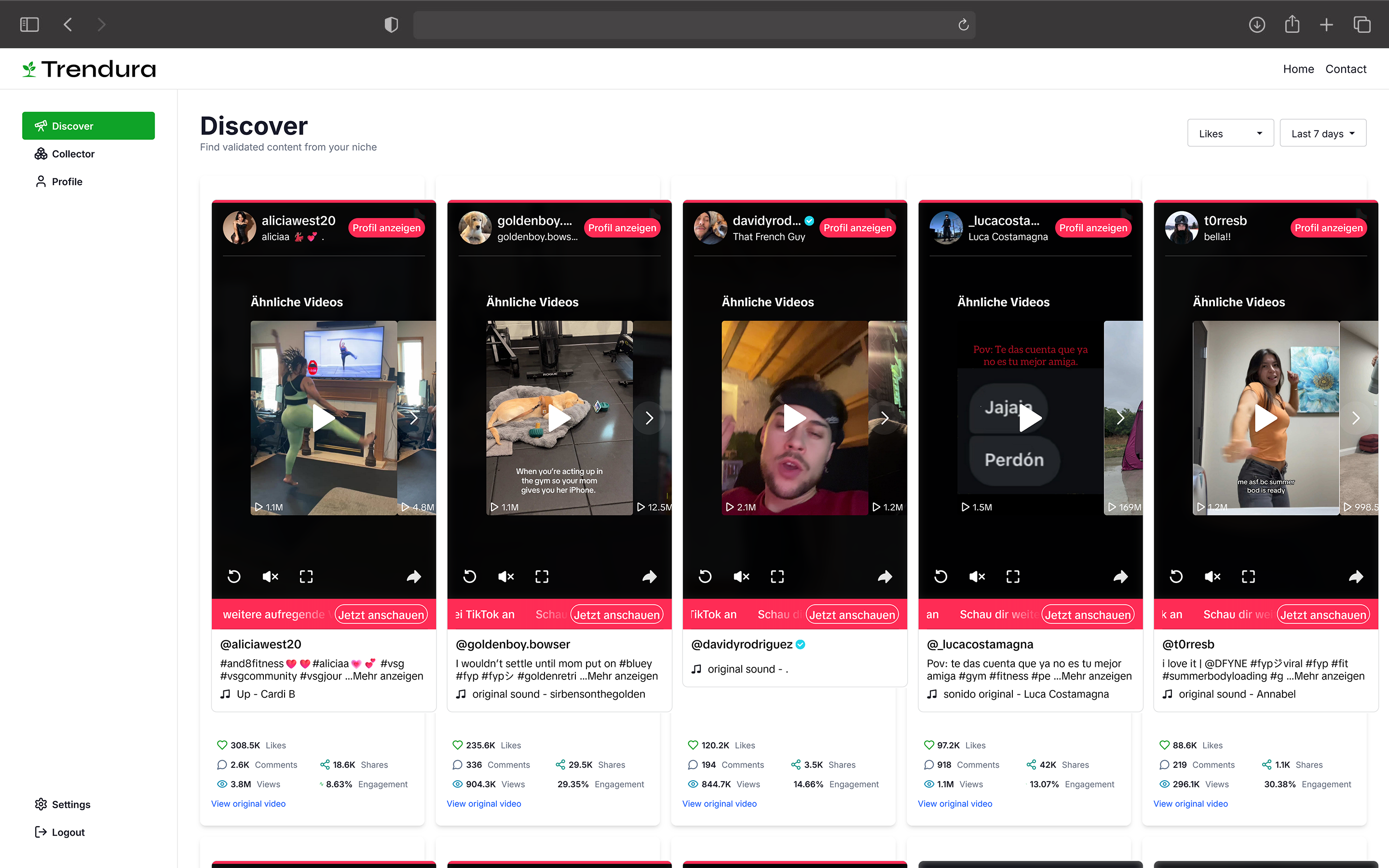Share the aliciawest20 video
1389x868 pixels.
(x=414, y=576)
